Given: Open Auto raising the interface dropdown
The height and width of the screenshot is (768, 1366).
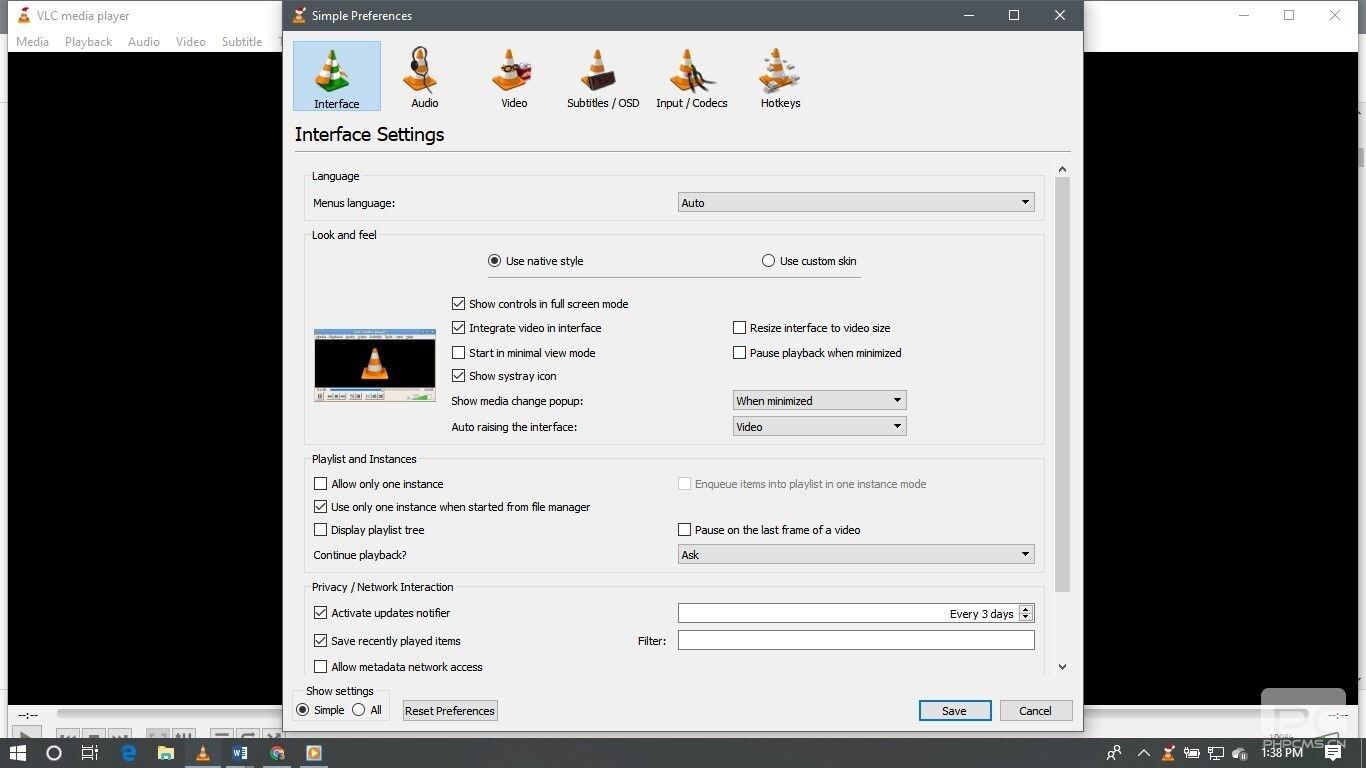Looking at the screenshot, I should point(819,427).
